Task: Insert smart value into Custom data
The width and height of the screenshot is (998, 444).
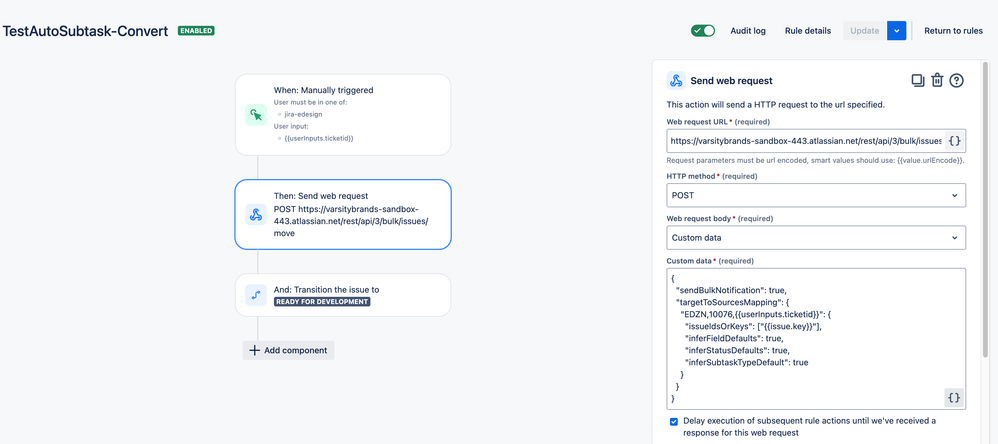Action: pyautogui.click(x=954, y=398)
